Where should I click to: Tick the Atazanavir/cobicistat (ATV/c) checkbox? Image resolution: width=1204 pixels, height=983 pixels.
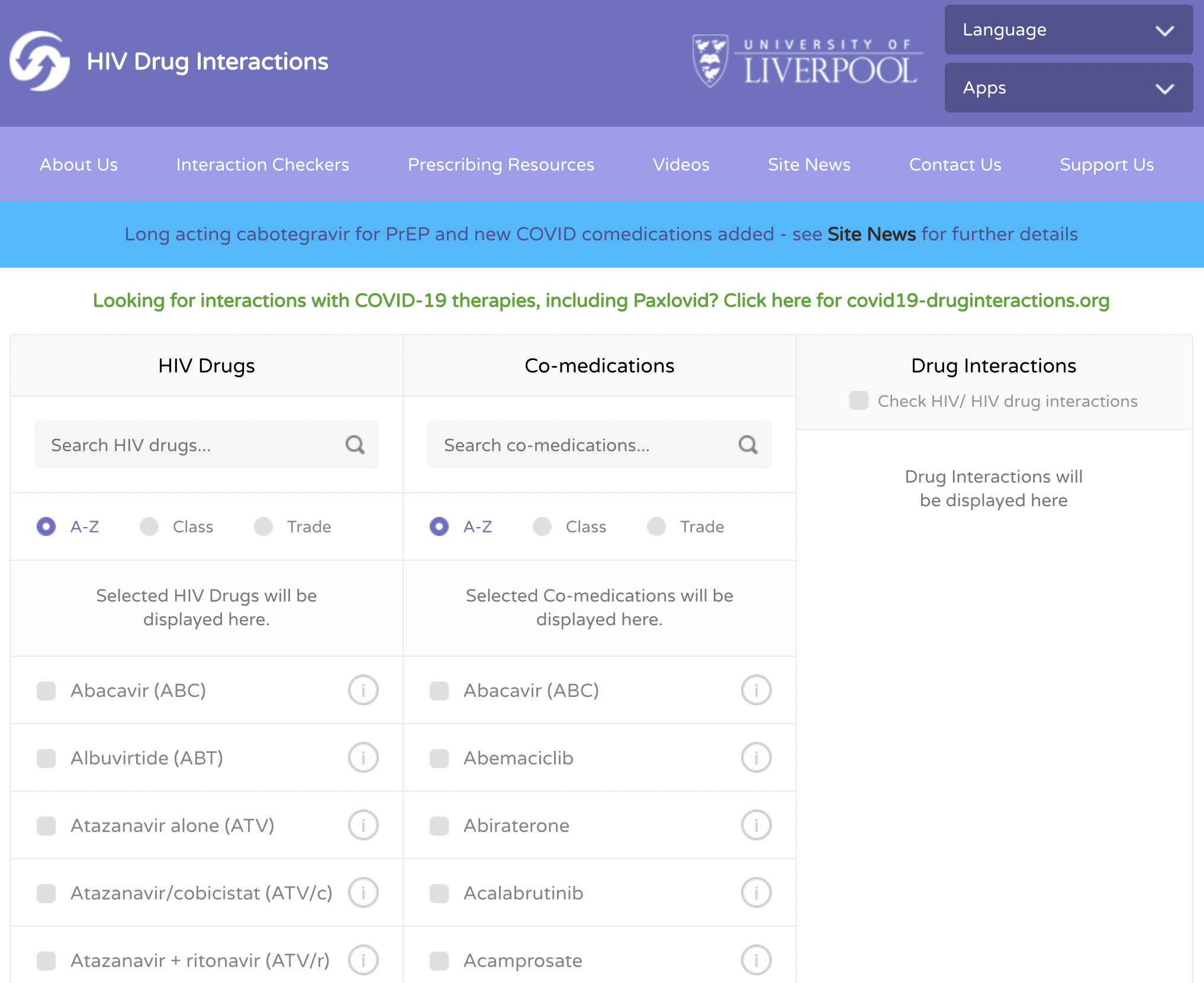46,893
